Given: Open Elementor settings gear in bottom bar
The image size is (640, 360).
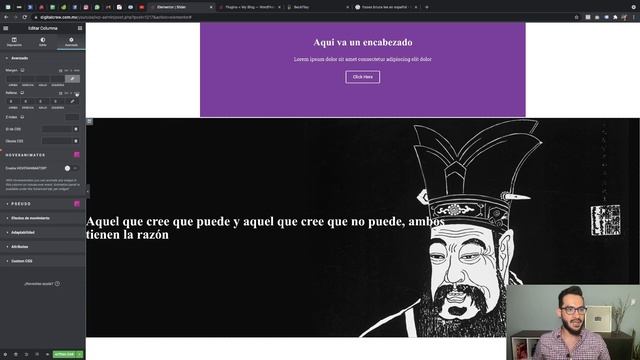Looking at the screenshot, I should coord(5,354).
